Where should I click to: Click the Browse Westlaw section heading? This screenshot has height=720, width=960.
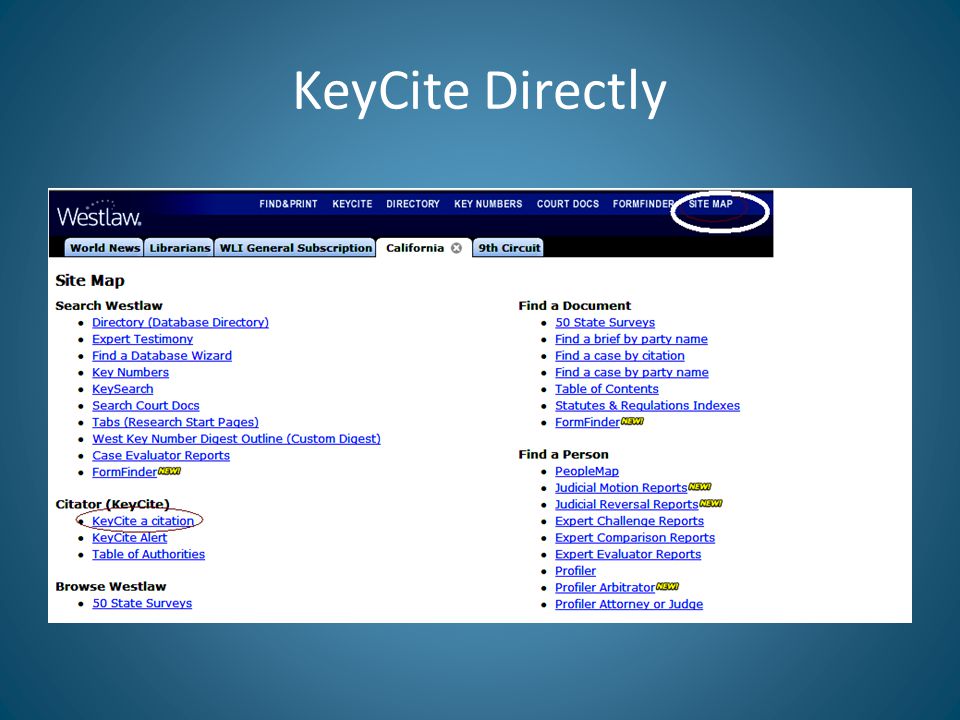pos(111,586)
